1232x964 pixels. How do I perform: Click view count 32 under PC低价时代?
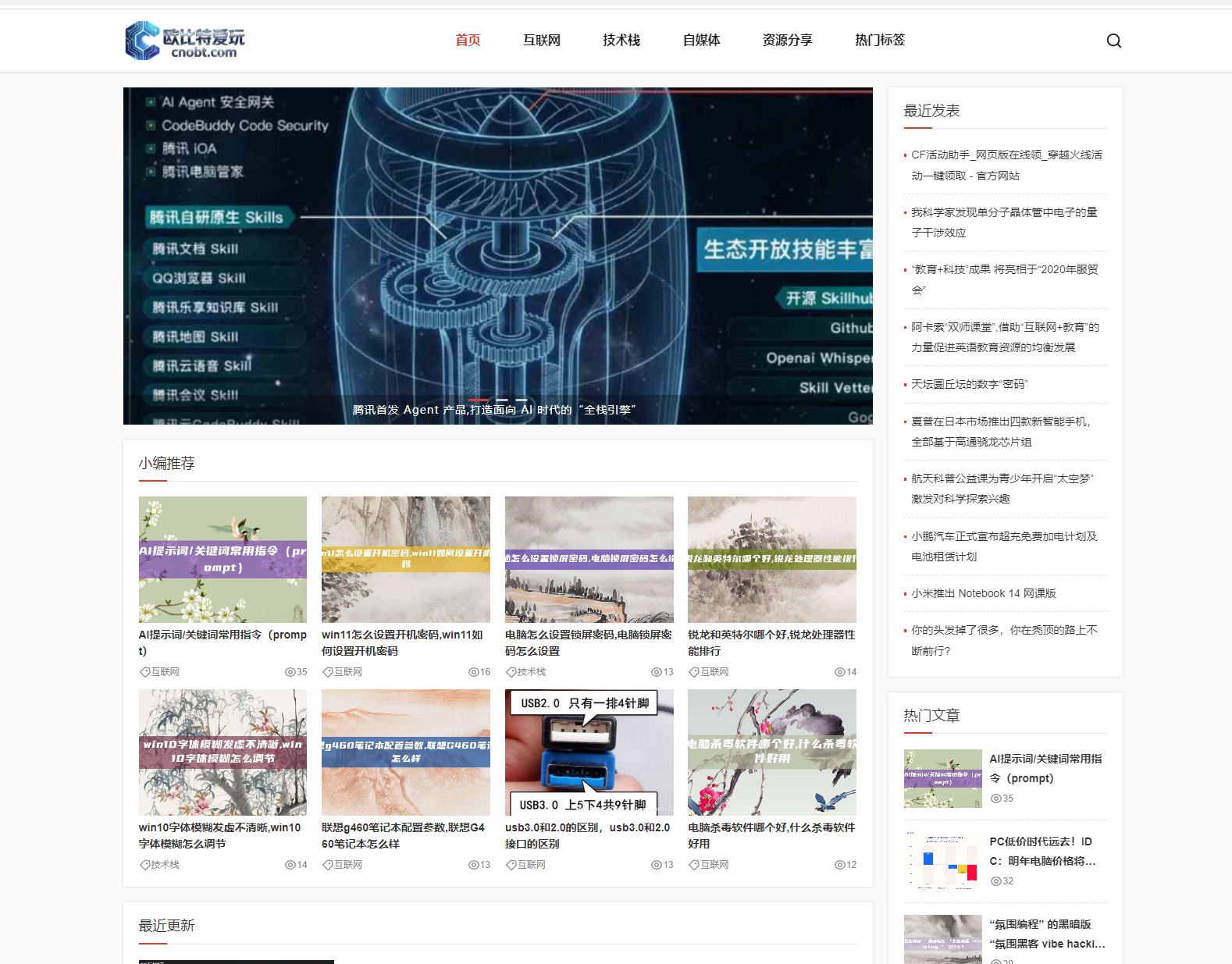click(x=1002, y=880)
